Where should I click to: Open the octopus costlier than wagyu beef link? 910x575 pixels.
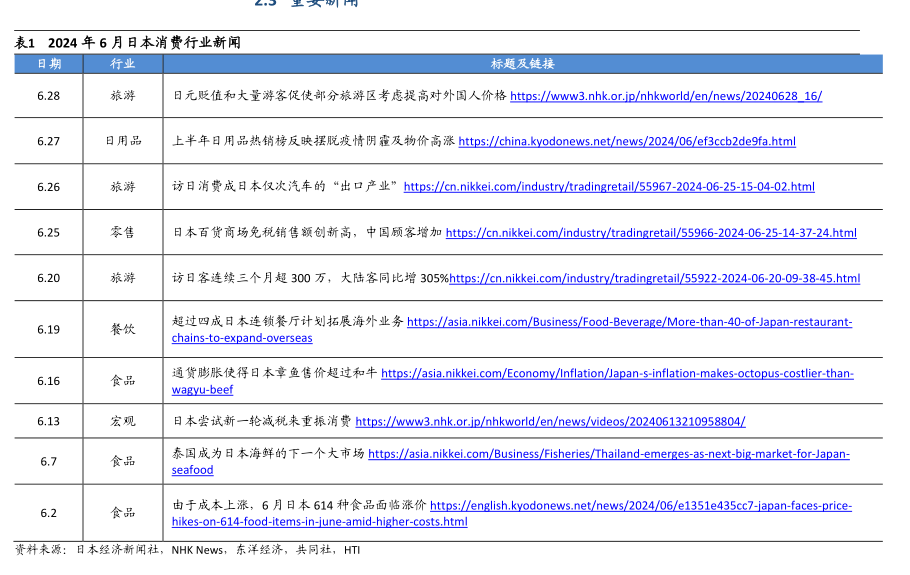tap(617, 373)
